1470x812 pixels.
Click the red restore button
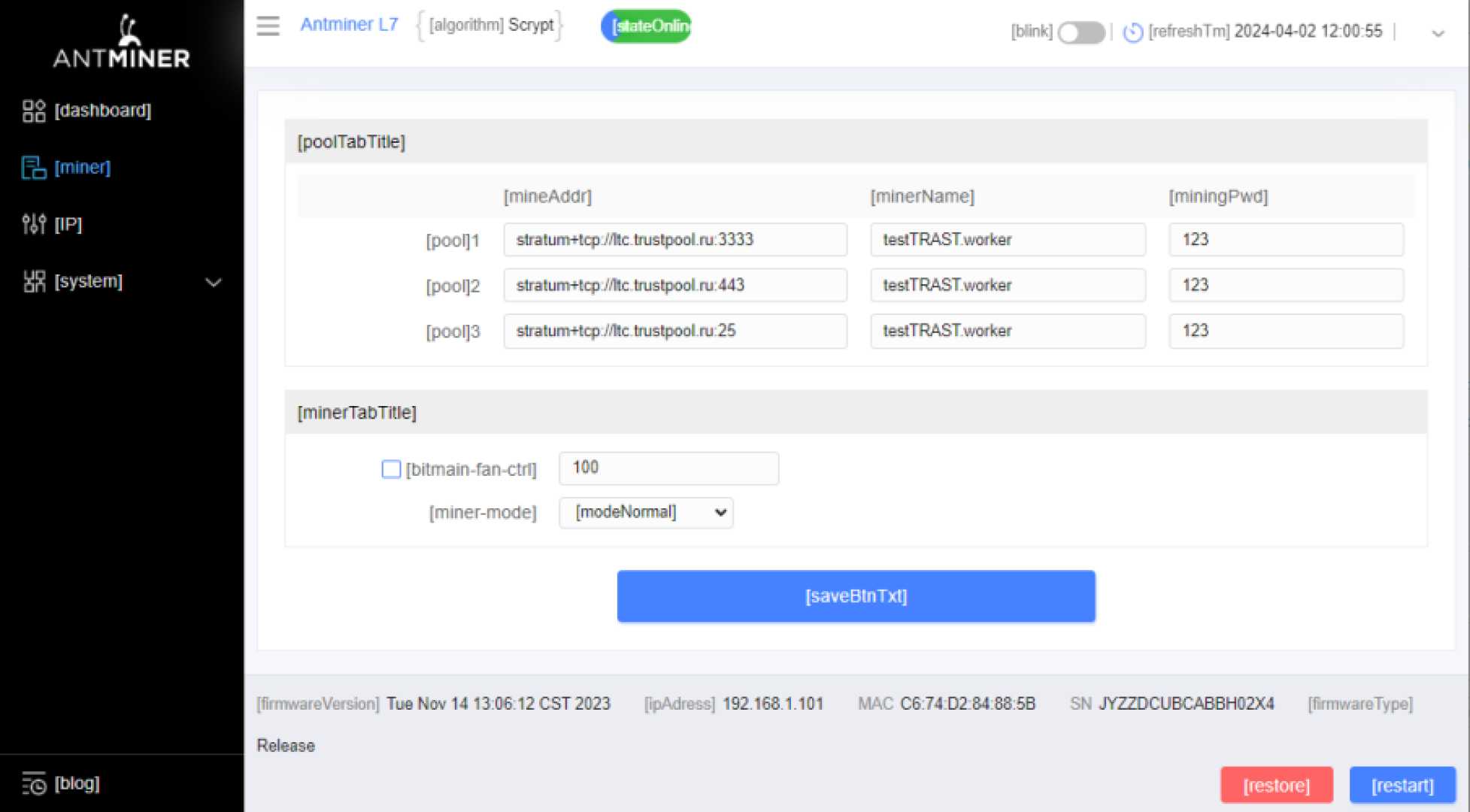click(x=1276, y=786)
